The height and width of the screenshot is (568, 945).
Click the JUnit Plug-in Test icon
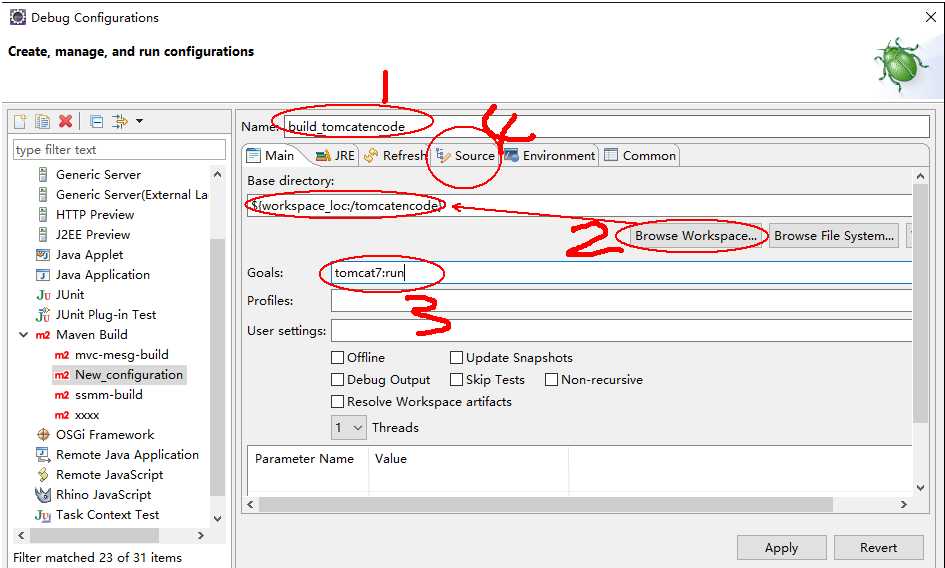(43, 315)
